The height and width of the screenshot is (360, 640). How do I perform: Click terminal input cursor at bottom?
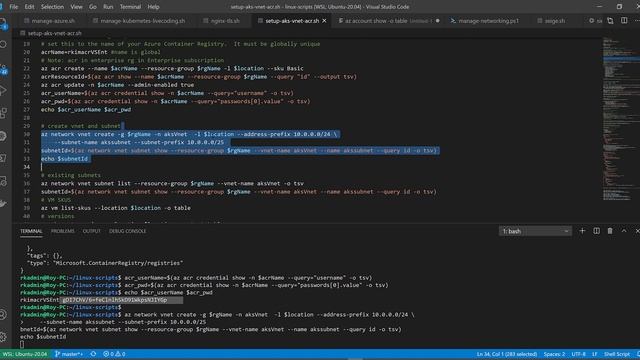[x=22, y=344]
